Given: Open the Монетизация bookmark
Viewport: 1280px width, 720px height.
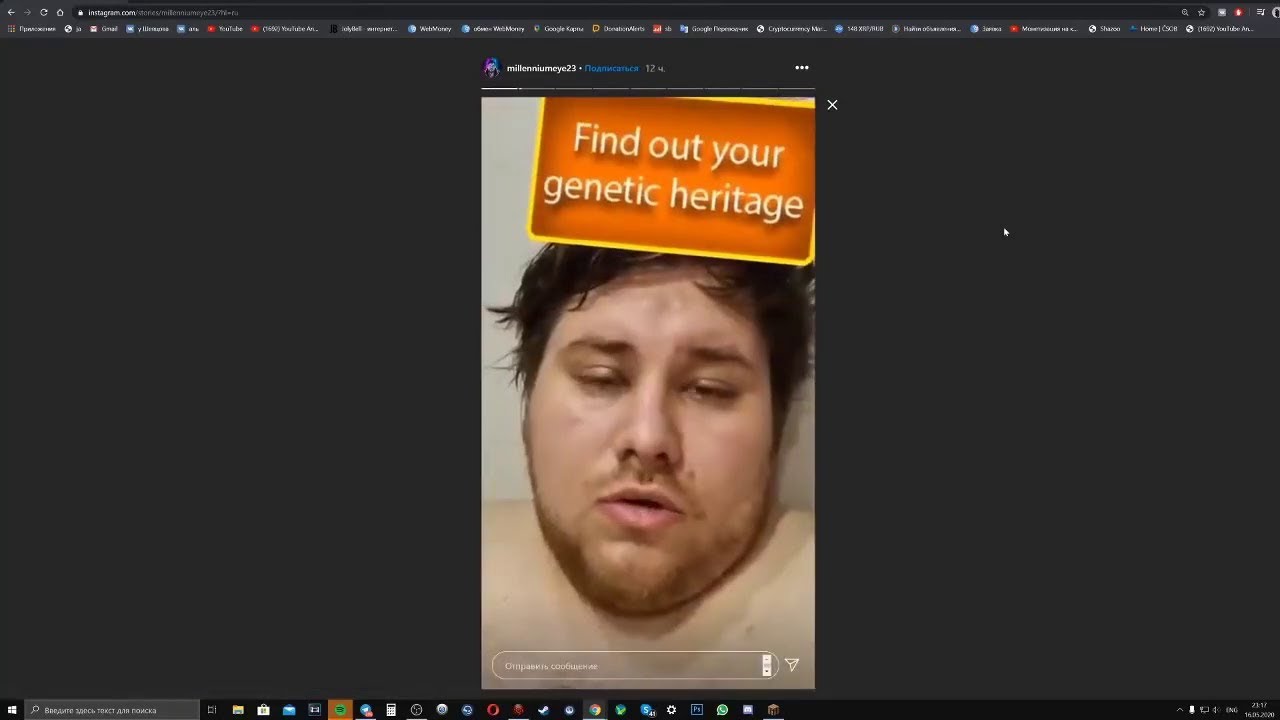Looking at the screenshot, I should (1044, 29).
